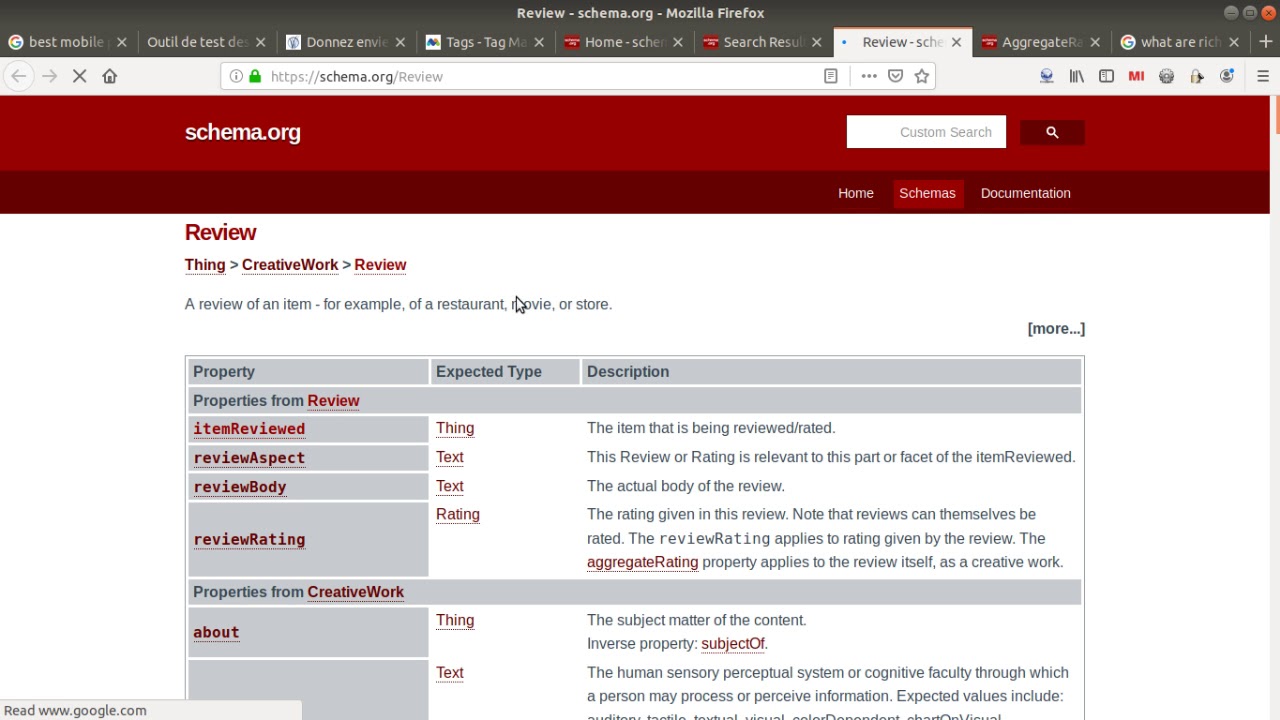Open the reviewAspect property link

pos(249,458)
